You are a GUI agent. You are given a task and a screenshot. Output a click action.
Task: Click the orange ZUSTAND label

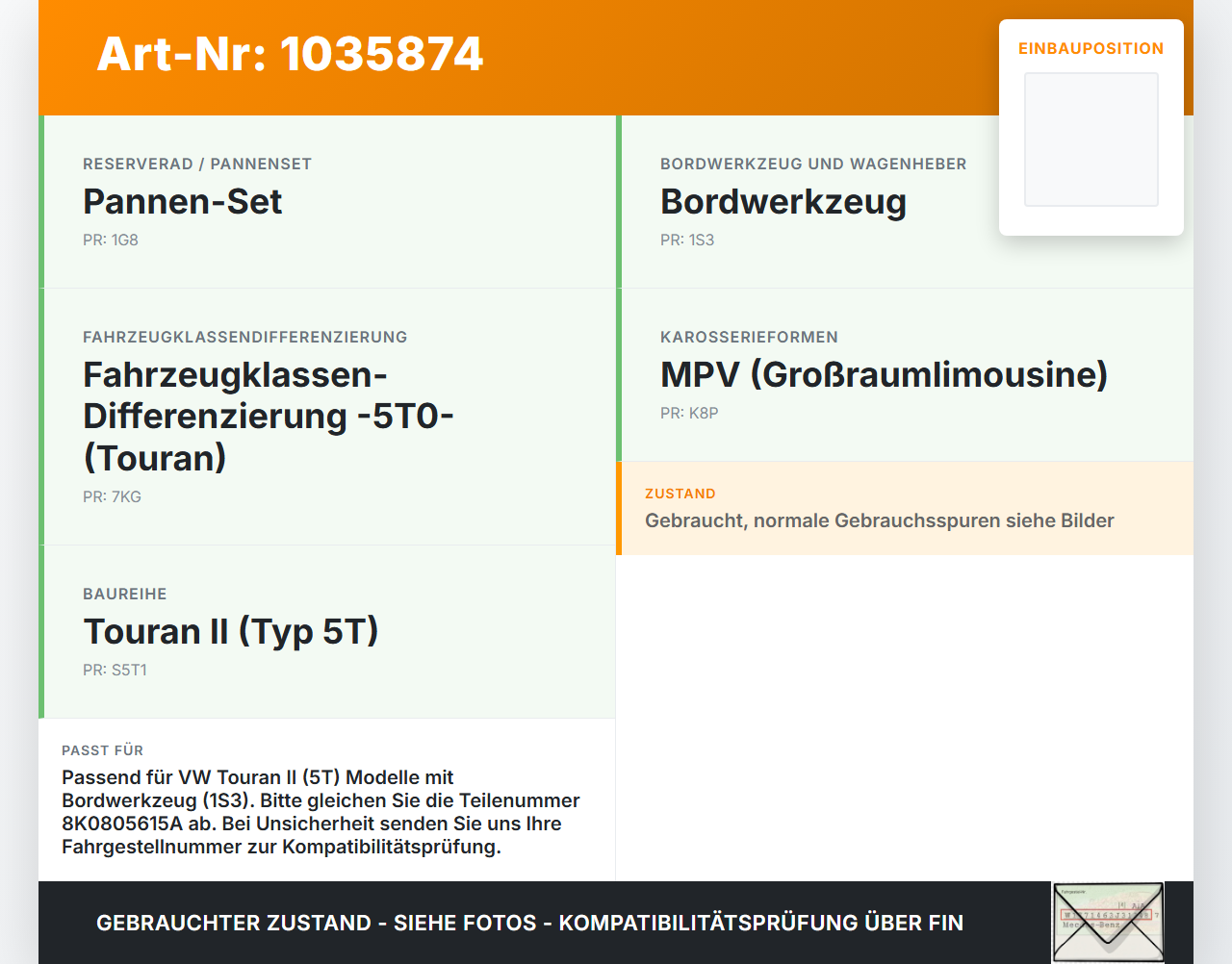pos(680,494)
